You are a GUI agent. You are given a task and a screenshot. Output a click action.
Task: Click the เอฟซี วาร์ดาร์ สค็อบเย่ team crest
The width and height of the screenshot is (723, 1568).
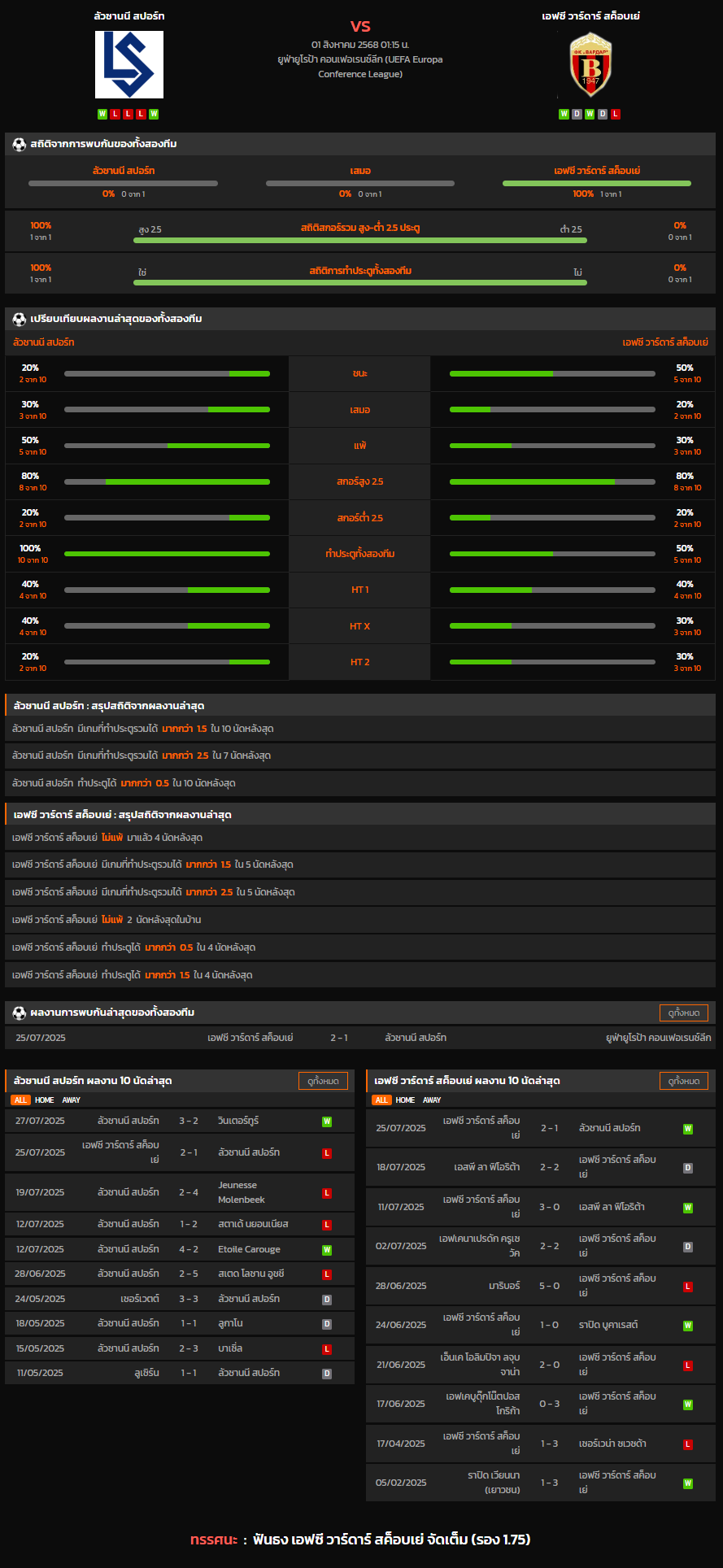point(590,64)
